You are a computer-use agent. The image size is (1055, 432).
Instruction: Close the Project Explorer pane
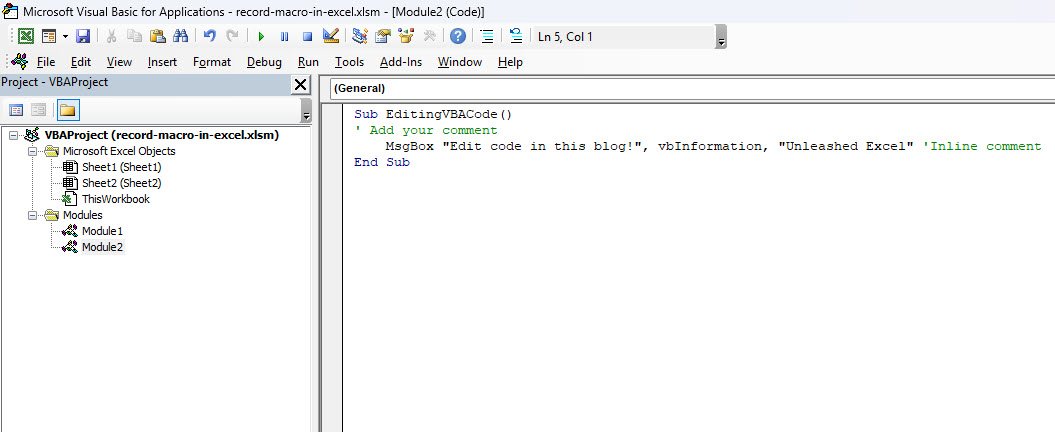pyautogui.click(x=301, y=85)
